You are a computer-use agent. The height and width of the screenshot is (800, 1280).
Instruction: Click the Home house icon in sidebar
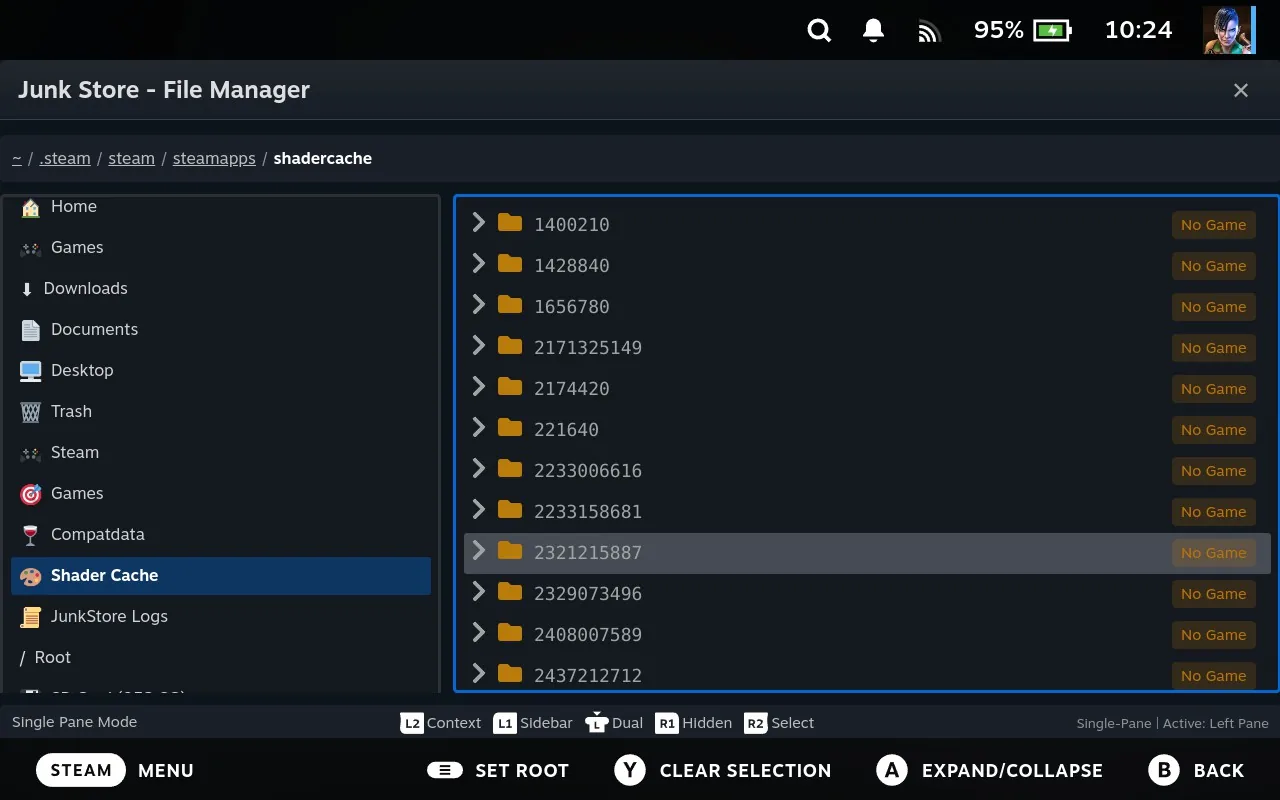coord(31,207)
